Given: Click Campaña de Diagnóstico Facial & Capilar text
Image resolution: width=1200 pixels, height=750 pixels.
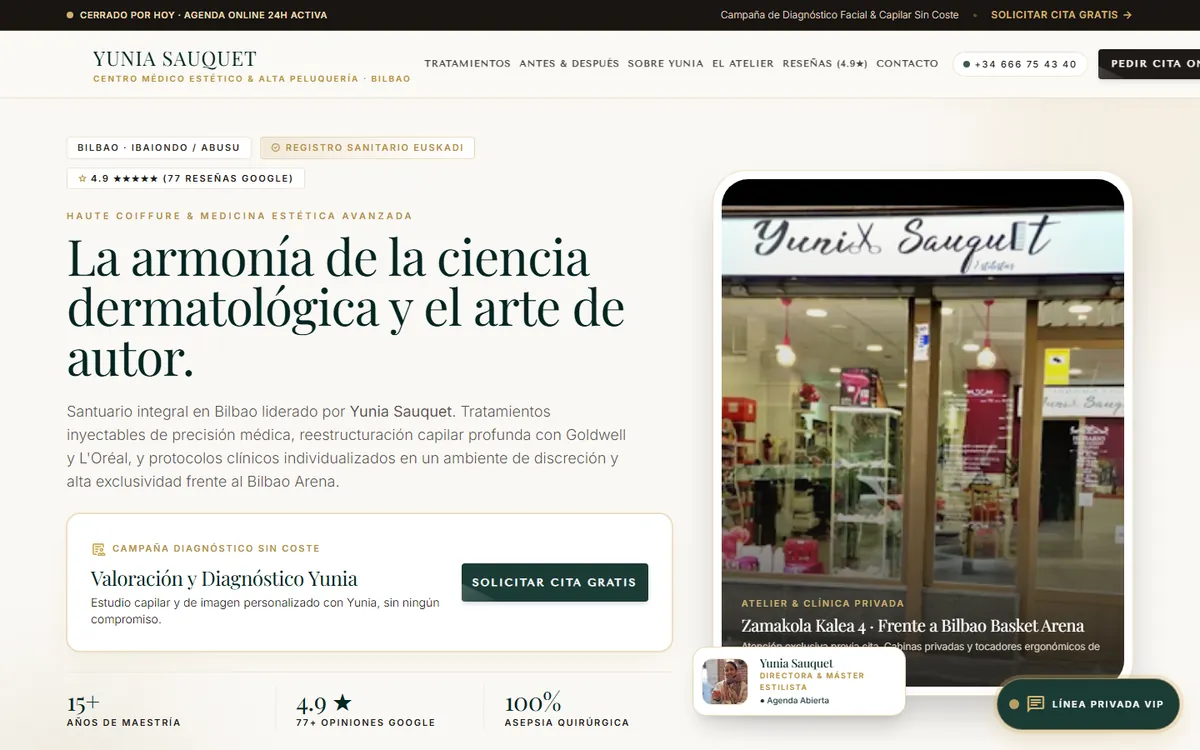Looking at the screenshot, I should (x=840, y=15).
